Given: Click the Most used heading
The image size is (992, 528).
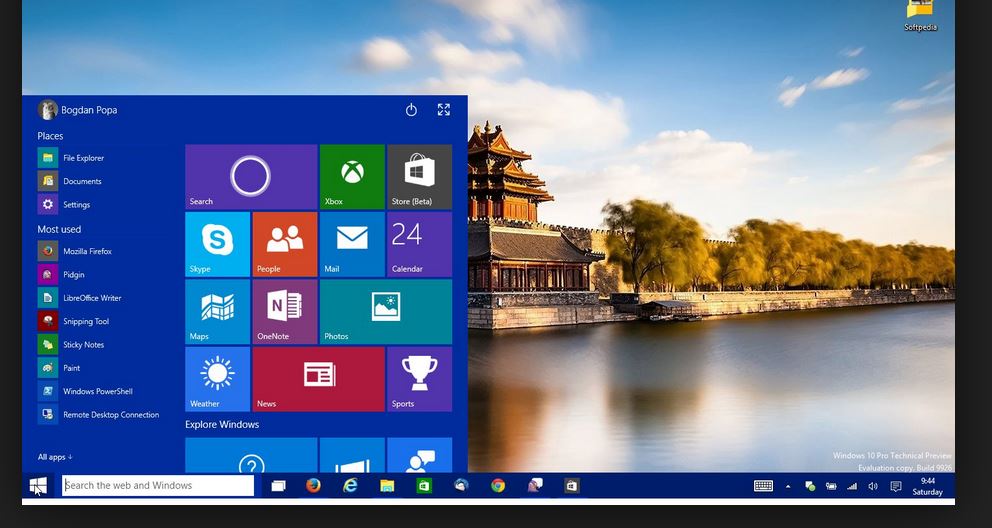Looking at the screenshot, I should 59,229.
